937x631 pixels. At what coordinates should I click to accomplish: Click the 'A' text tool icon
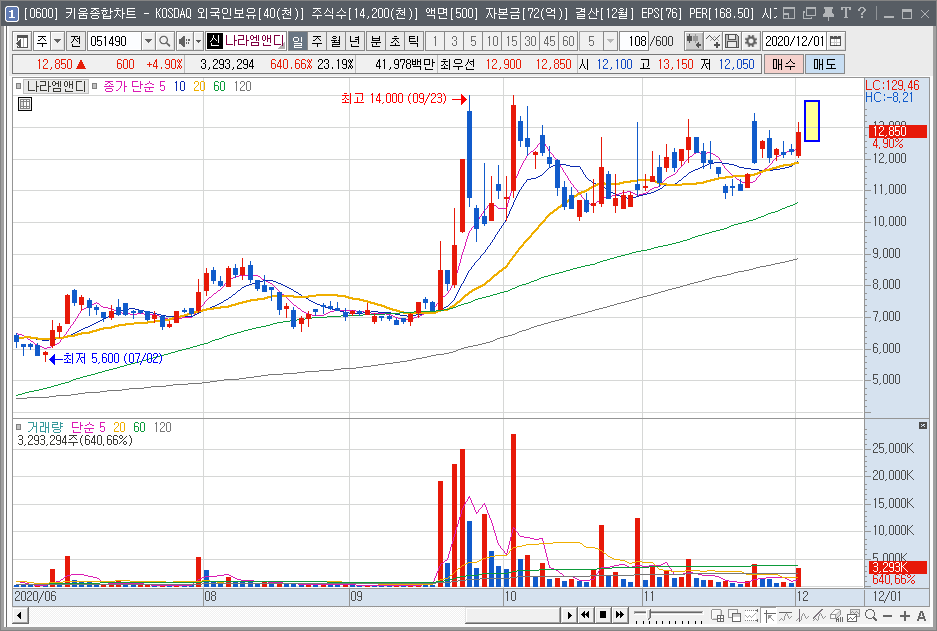[921, 616]
